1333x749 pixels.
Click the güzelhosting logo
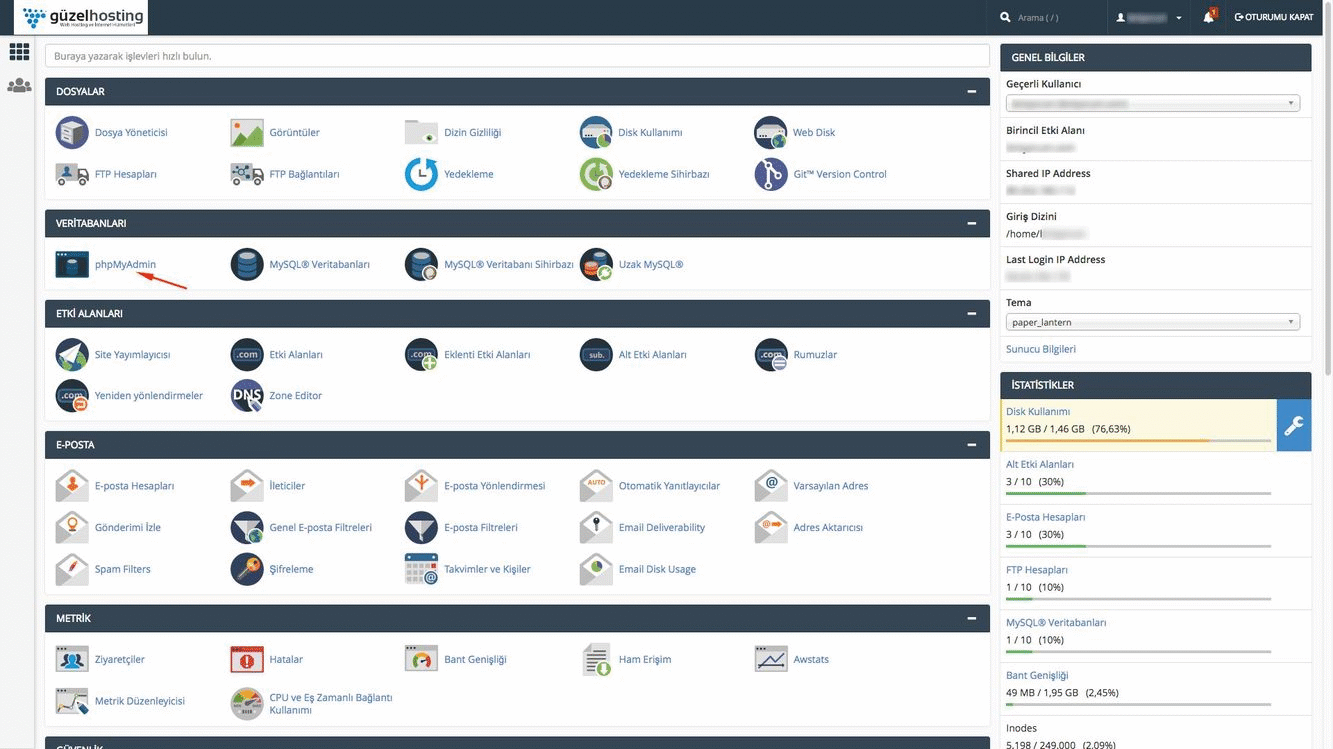(x=80, y=17)
